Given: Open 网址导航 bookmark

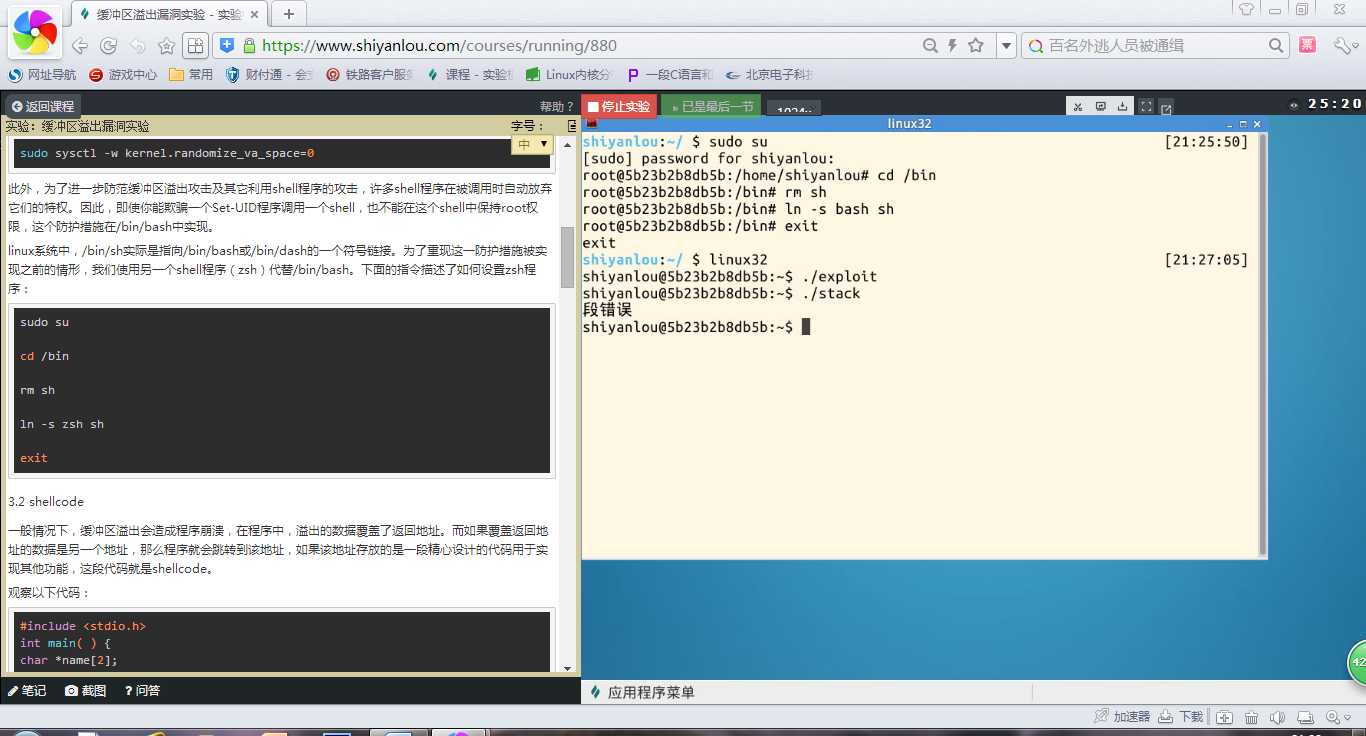Looking at the screenshot, I should tap(42, 74).
